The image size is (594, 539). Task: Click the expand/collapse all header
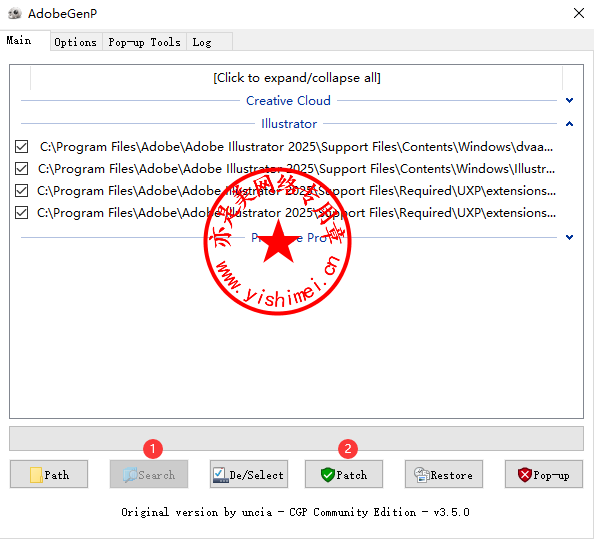tap(297, 78)
